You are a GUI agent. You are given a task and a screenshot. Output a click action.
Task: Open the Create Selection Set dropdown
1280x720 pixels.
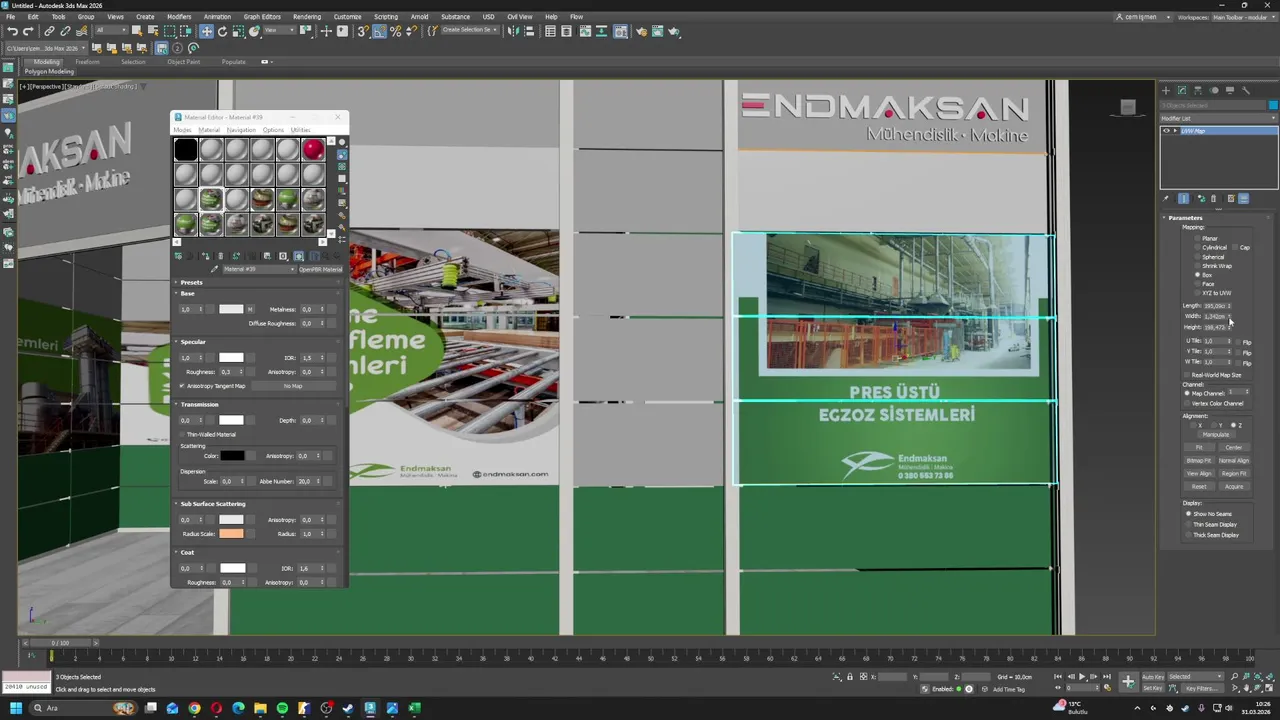(x=469, y=31)
